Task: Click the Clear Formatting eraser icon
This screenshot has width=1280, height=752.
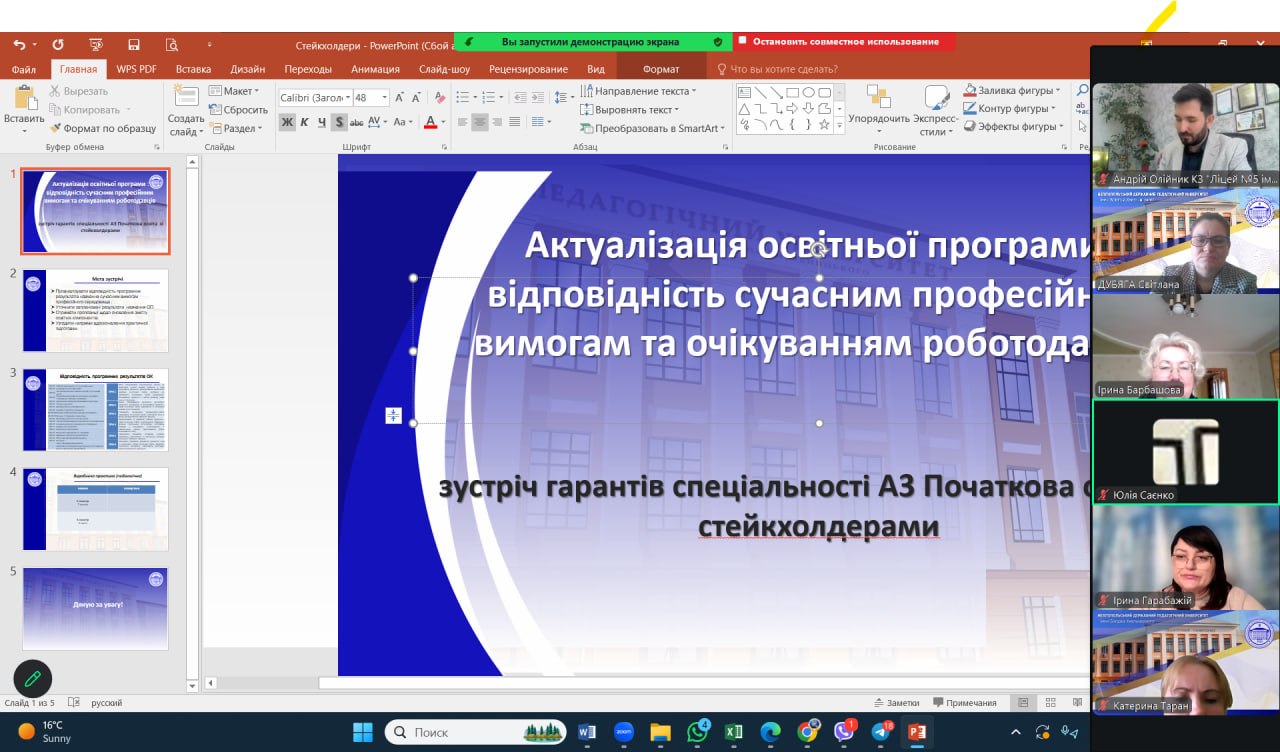Action: pyautogui.click(x=438, y=97)
